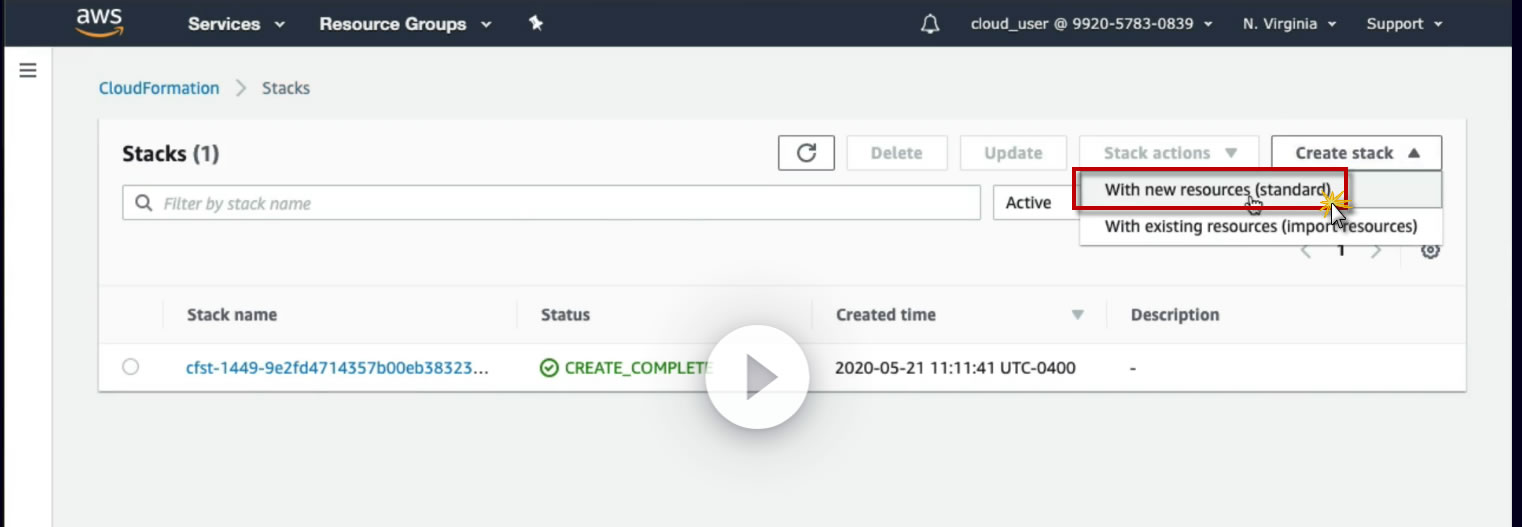Open the AWS home logo
1522x527 pixels.
click(99, 22)
